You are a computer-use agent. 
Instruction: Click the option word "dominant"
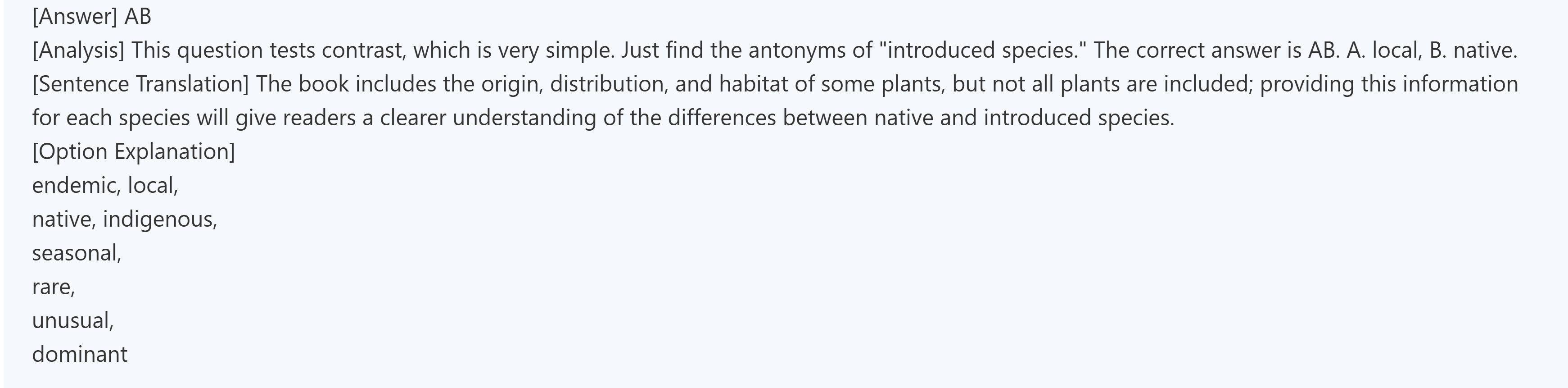click(80, 355)
